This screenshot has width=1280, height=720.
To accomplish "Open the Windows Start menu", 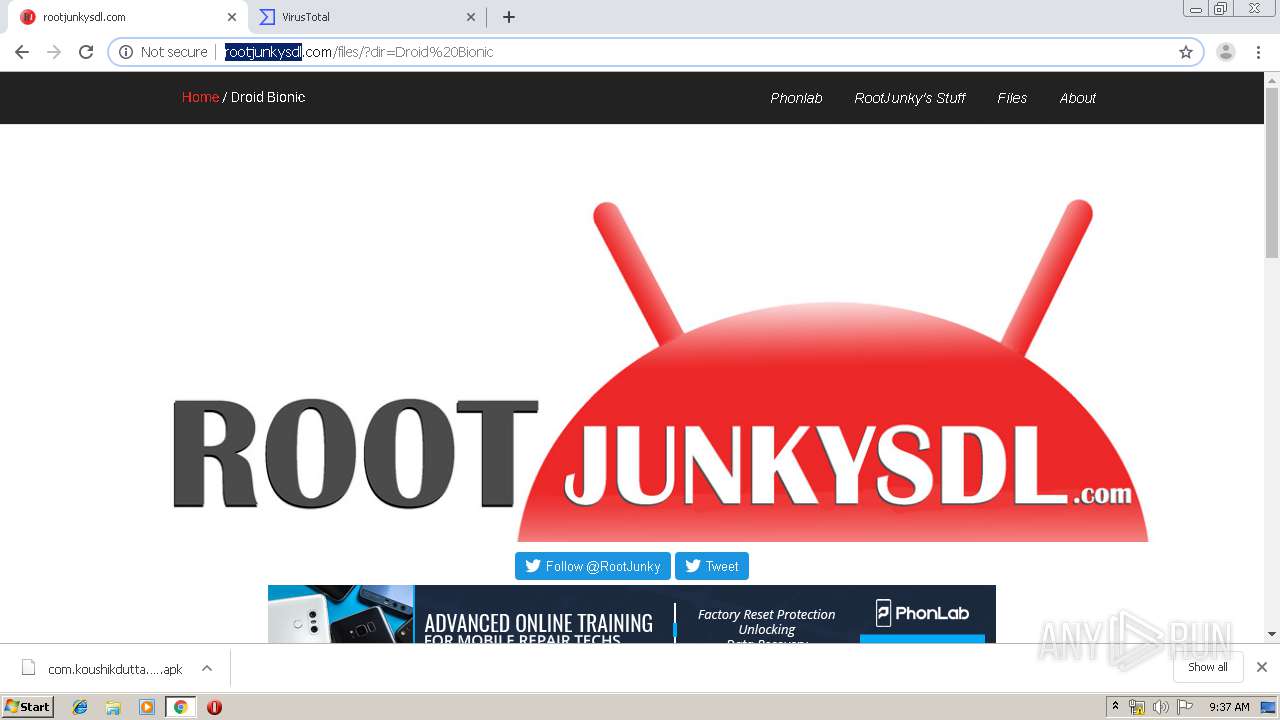I will [28, 706].
